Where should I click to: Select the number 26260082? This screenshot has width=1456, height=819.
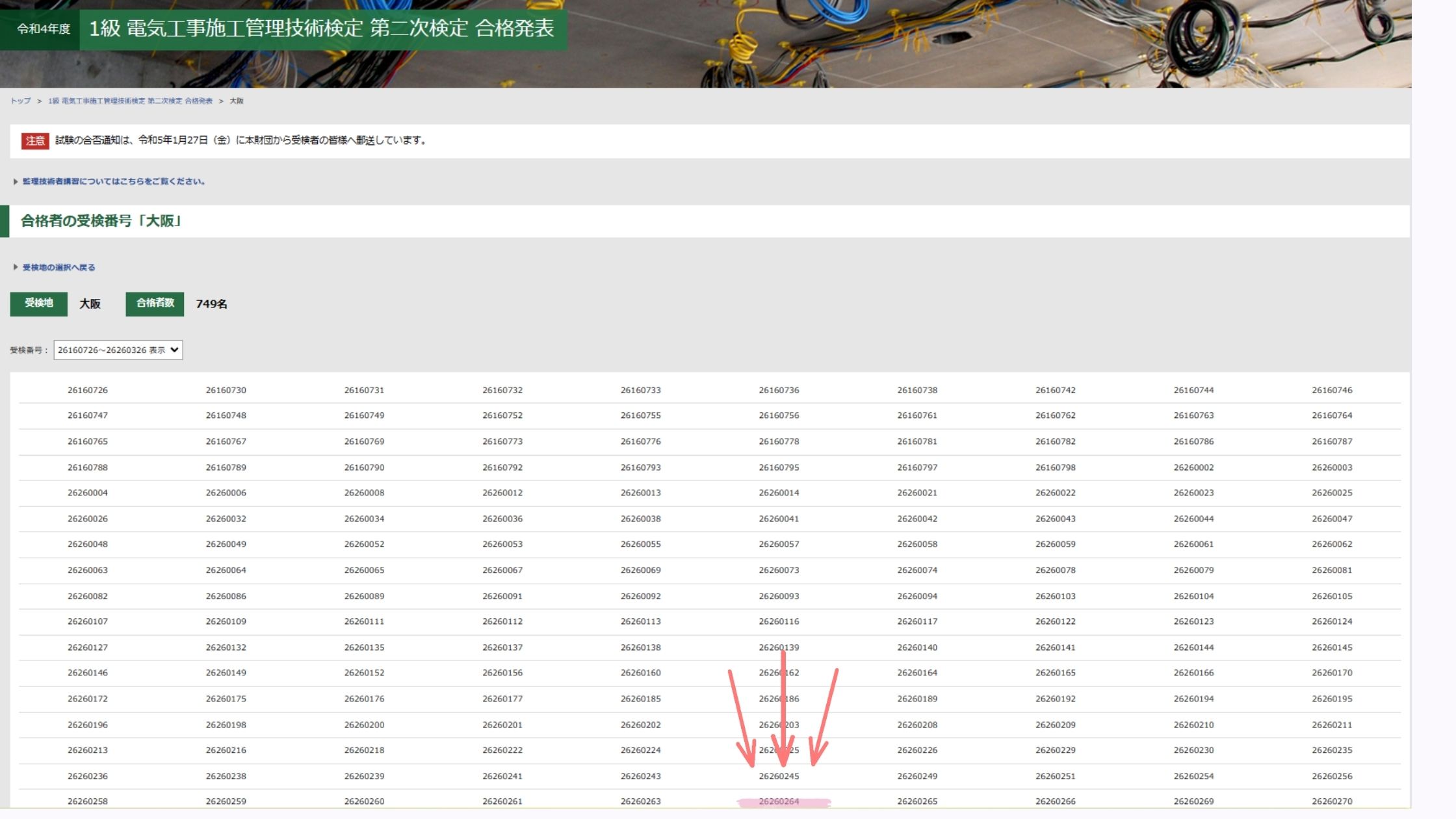pyautogui.click(x=88, y=596)
